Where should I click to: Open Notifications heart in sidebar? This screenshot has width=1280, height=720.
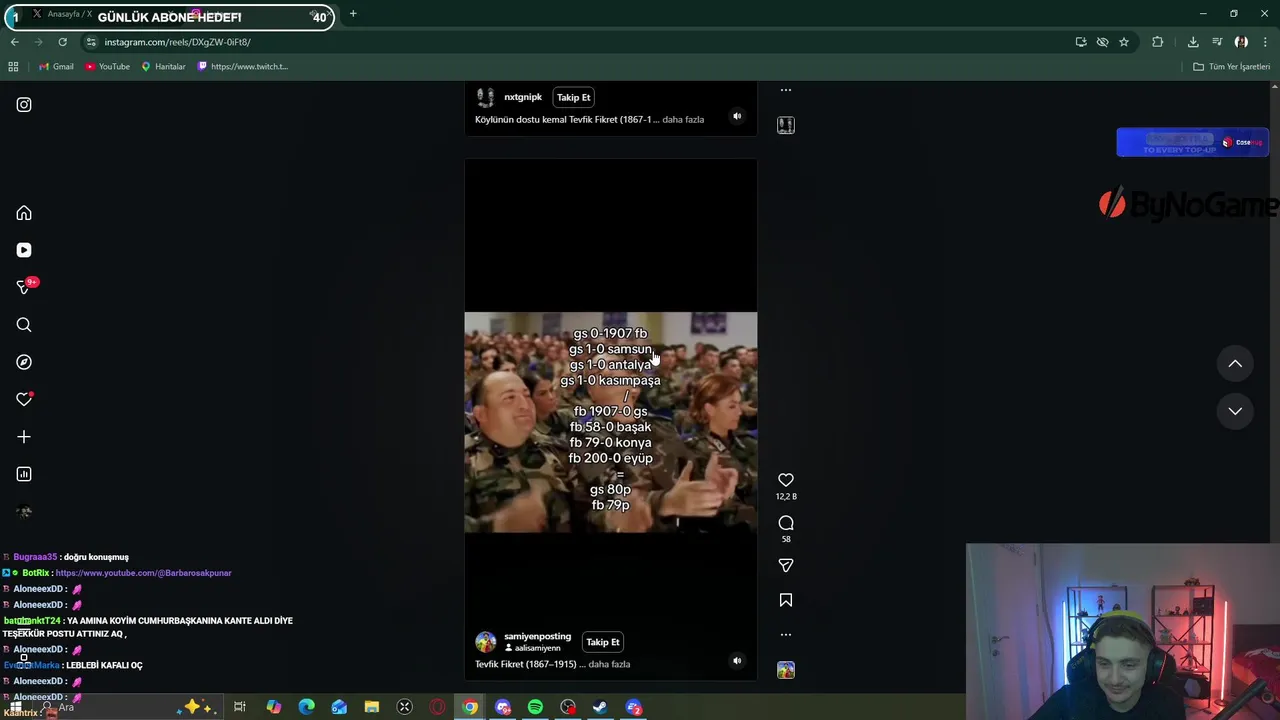(24, 399)
